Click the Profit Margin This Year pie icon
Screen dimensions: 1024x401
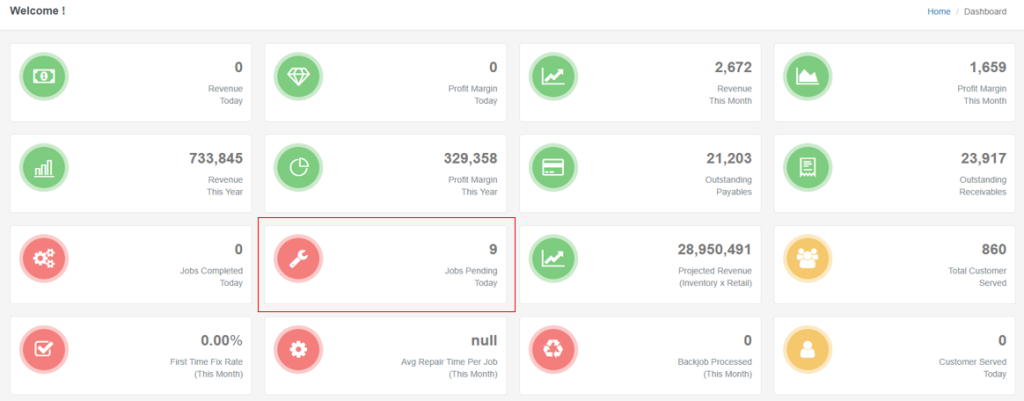click(x=299, y=167)
